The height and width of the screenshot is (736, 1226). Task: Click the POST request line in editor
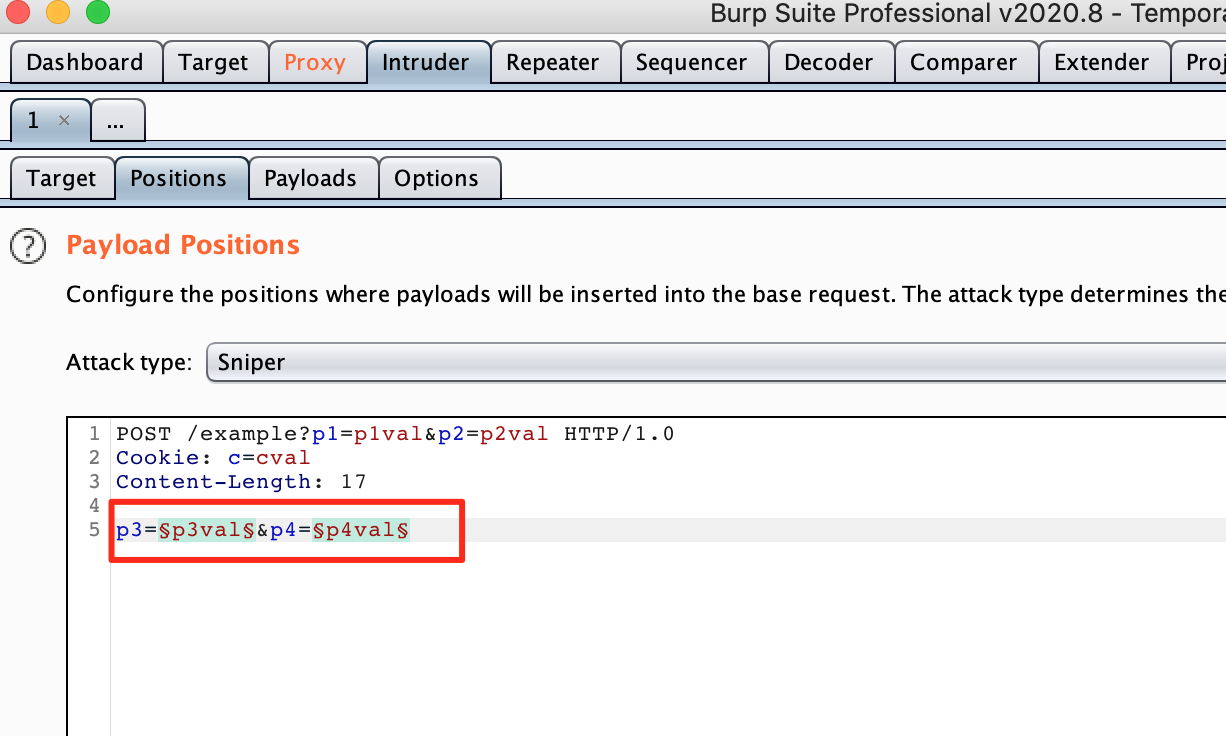click(x=395, y=434)
